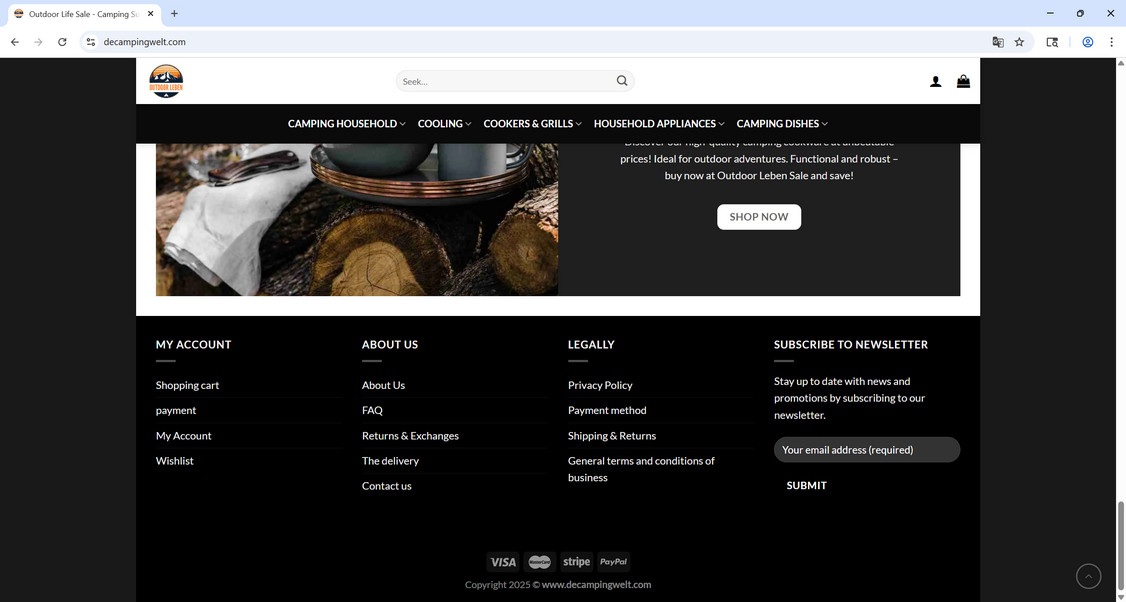Screen dimensions: 1126x602
Task: Expand the COOLING menu dropdown
Action: pos(441,123)
